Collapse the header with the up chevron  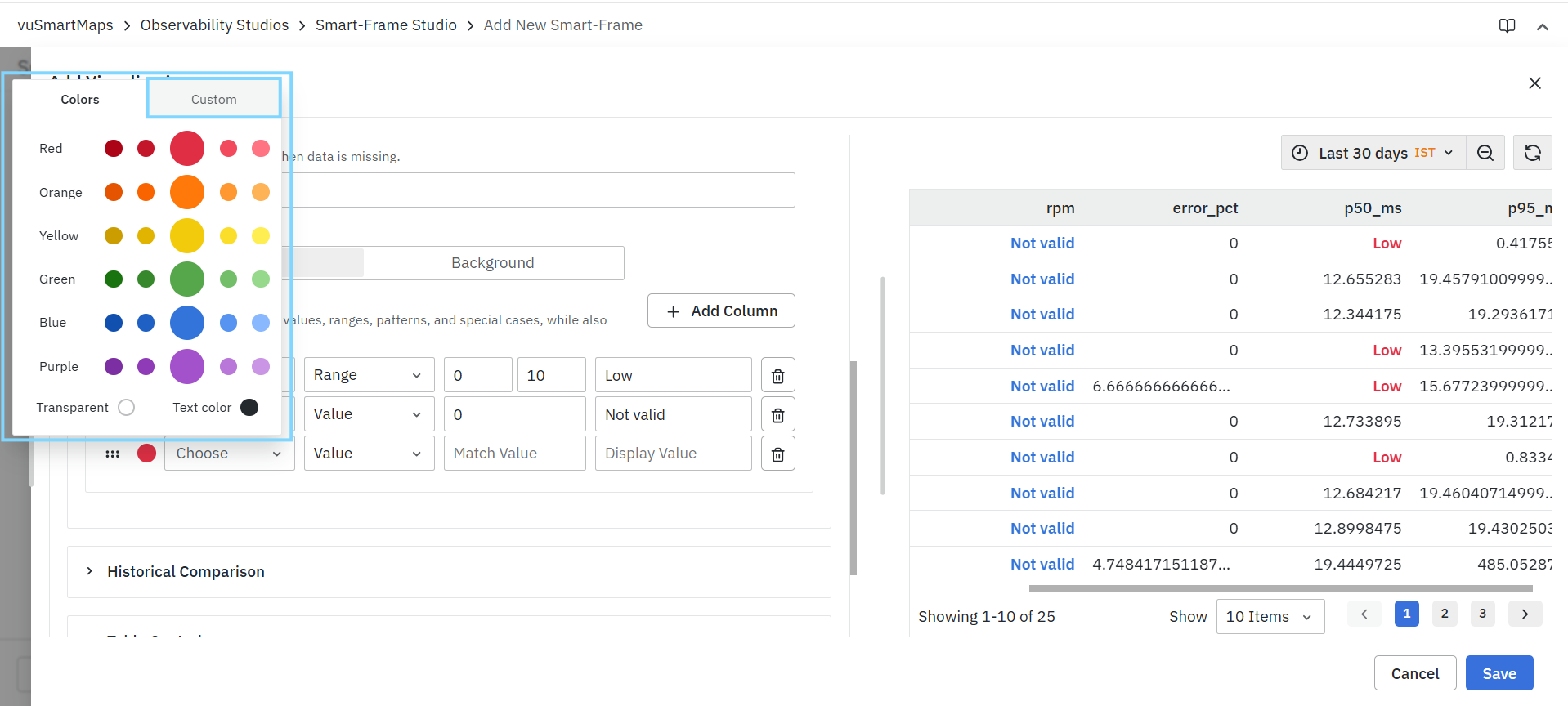[x=1543, y=26]
